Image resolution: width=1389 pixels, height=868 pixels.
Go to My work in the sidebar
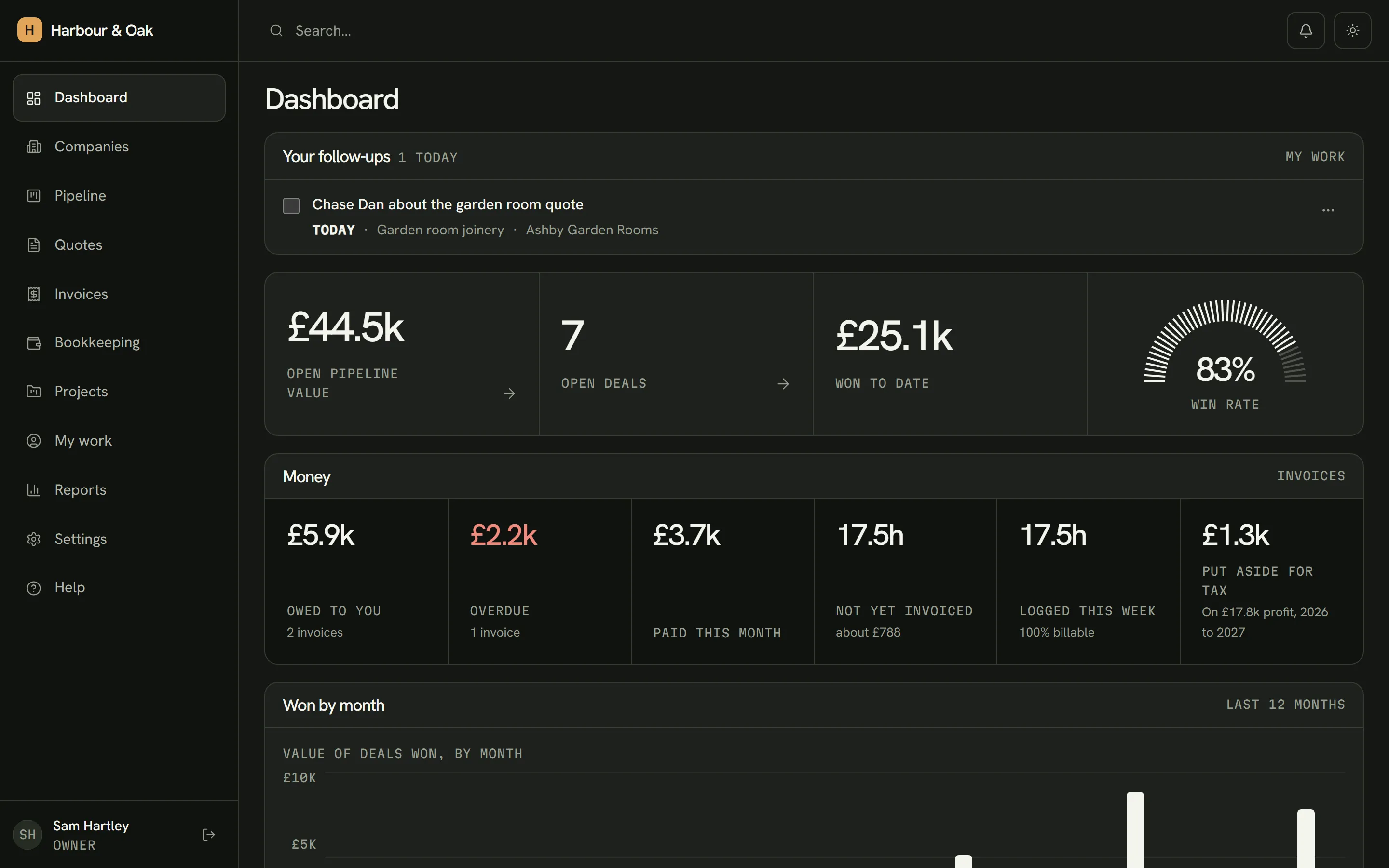pos(119,441)
